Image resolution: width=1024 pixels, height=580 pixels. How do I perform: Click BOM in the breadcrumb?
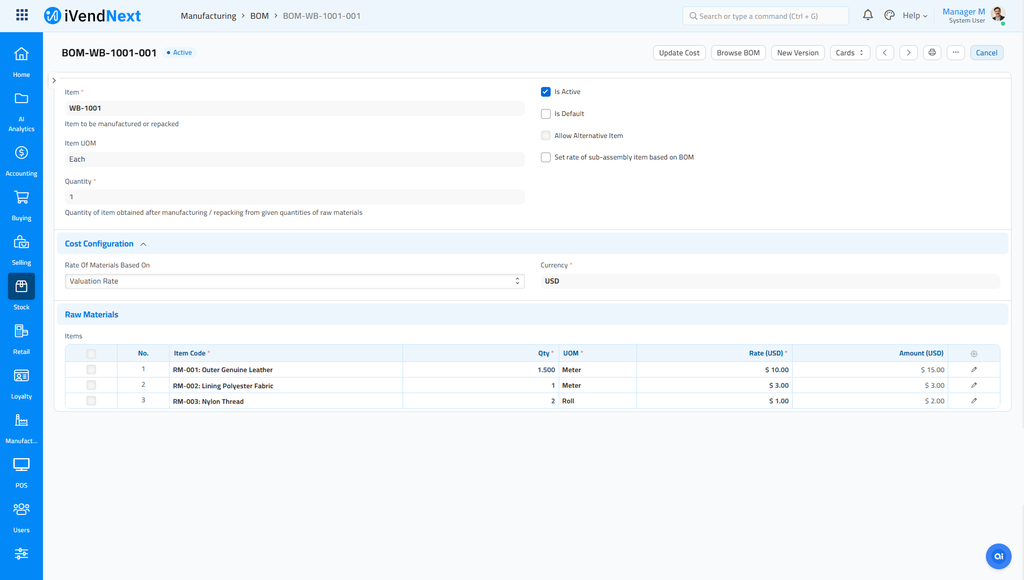[x=259, y=16]
